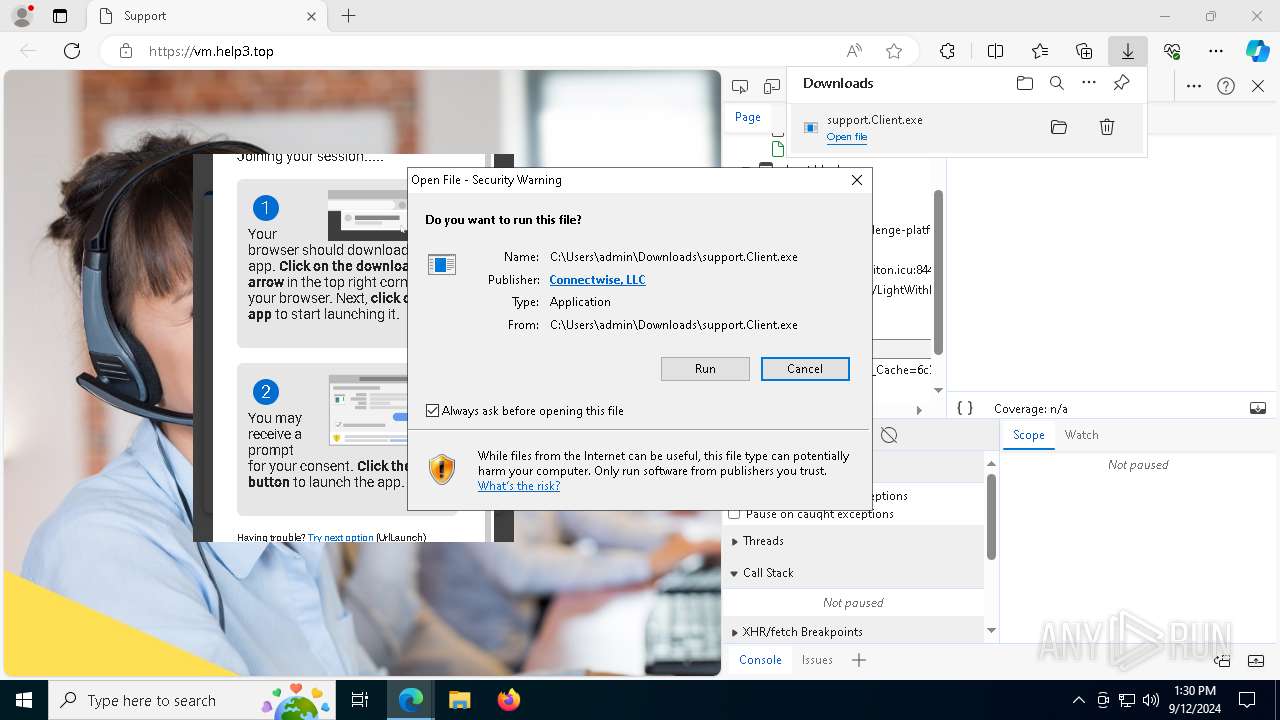
Task: Enable Pause on caught exceptions
Action: coord(735,514)
